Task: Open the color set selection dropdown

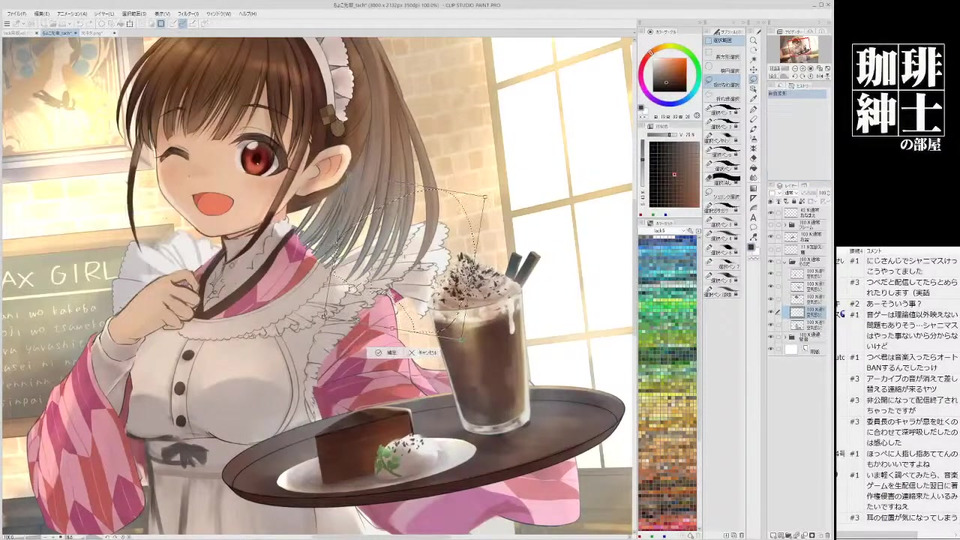Action: (x=664, y=230)
